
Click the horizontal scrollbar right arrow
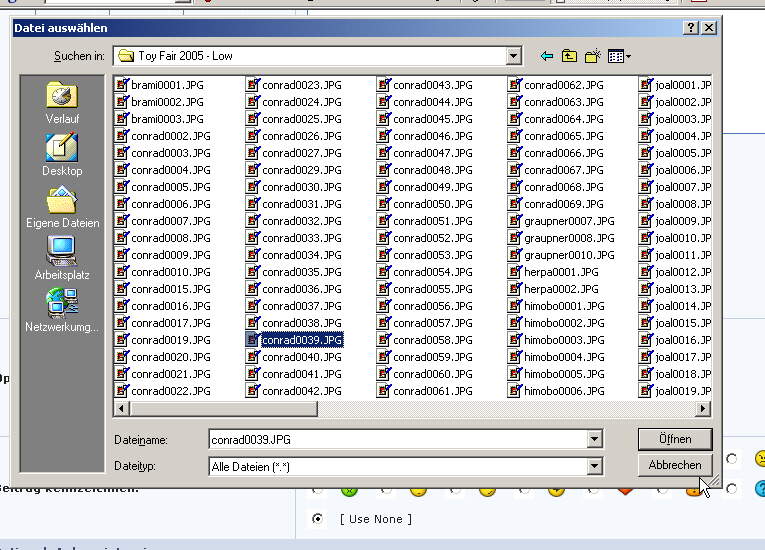[x=703, y=408]
